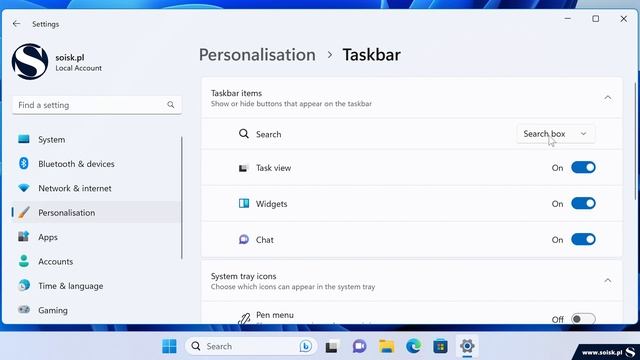This screenshot has width=640, height=360.
Task: Click the back arrow in Settings
Action: tap(16, 24)
